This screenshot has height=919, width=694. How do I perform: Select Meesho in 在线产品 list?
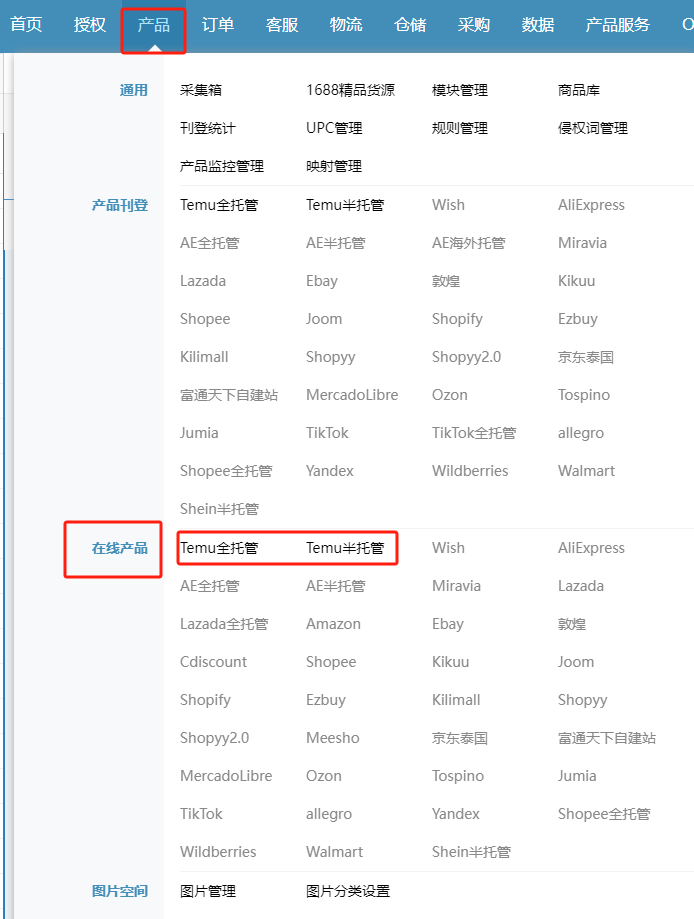(332, 738)
